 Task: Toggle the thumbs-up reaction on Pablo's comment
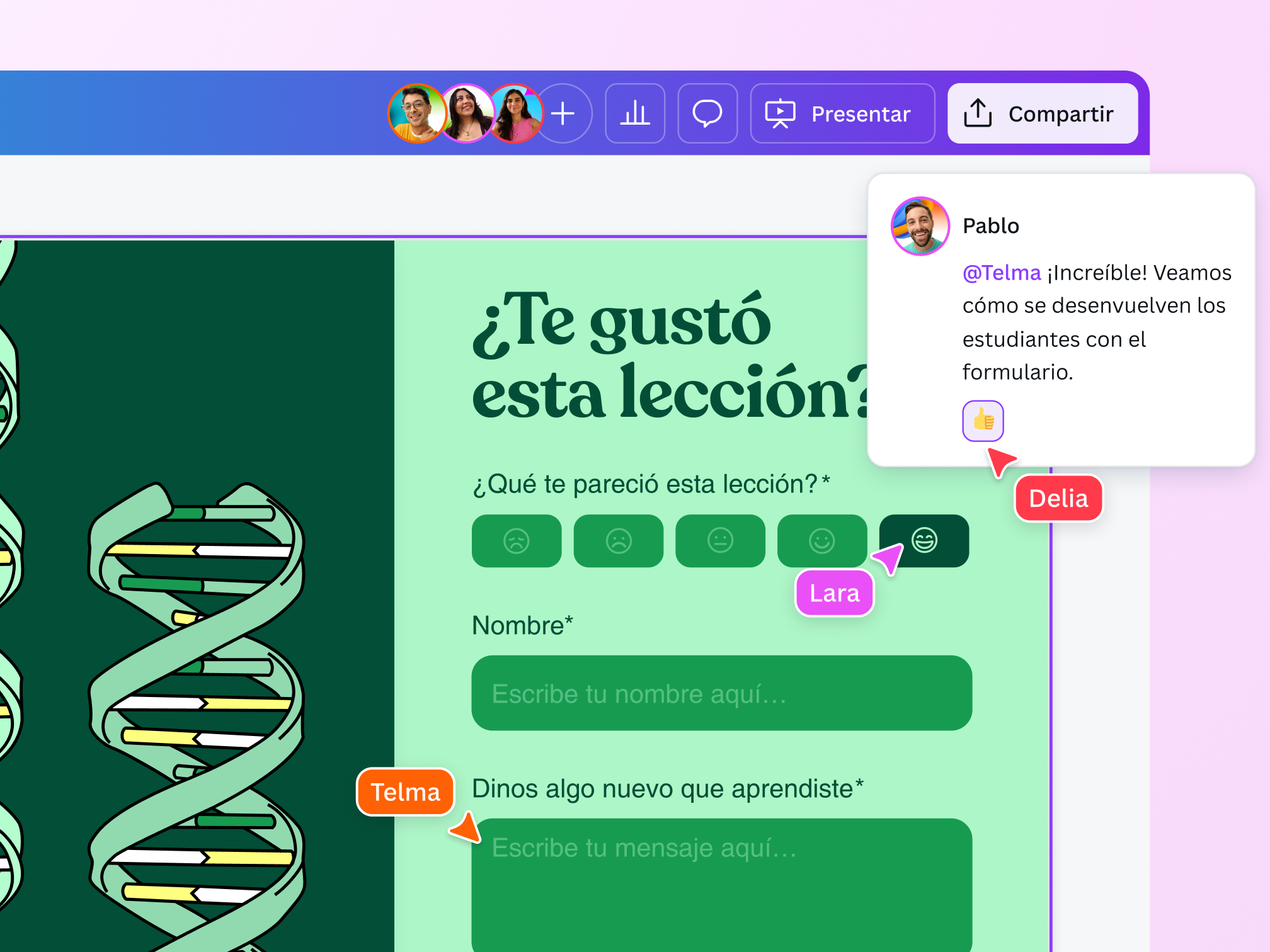click(983, 421)
